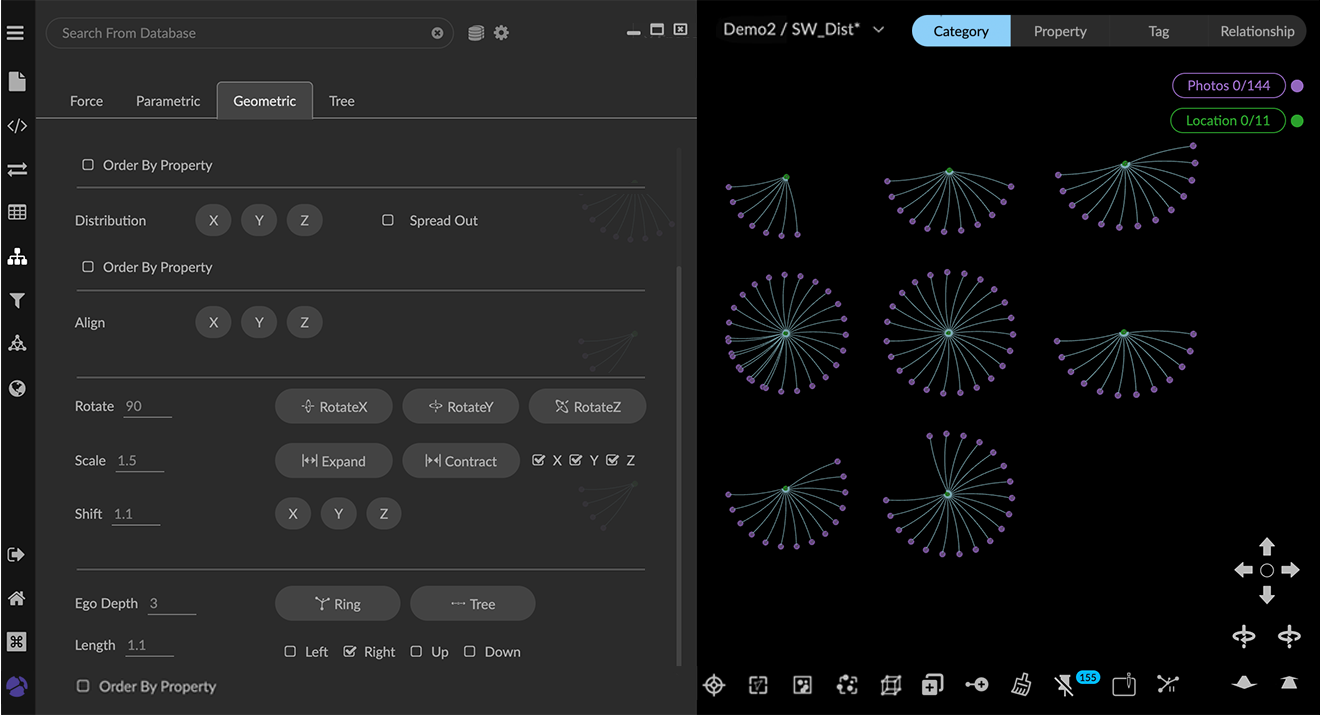Viewport: 1320px width, 715px height.
Task: Click the Search From Database field
Action: click(x=240, y=33)
